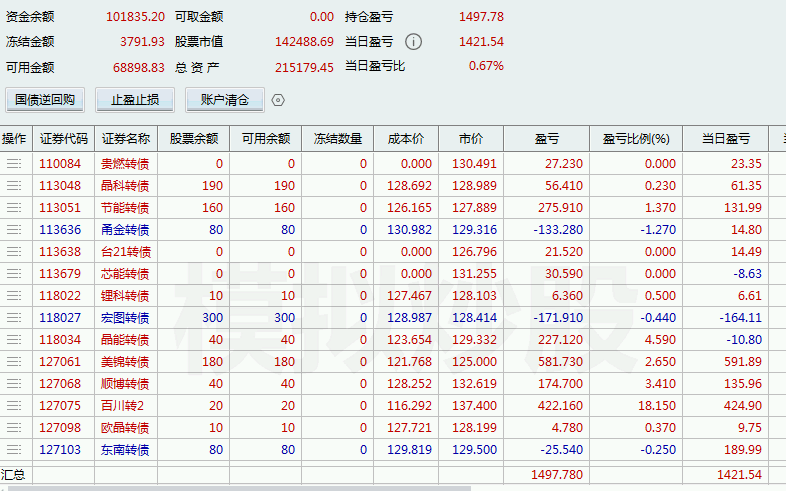Click the info icon beside 当日盈亏
This screenshot has height=491, width=786.
(x=413, y=42)
